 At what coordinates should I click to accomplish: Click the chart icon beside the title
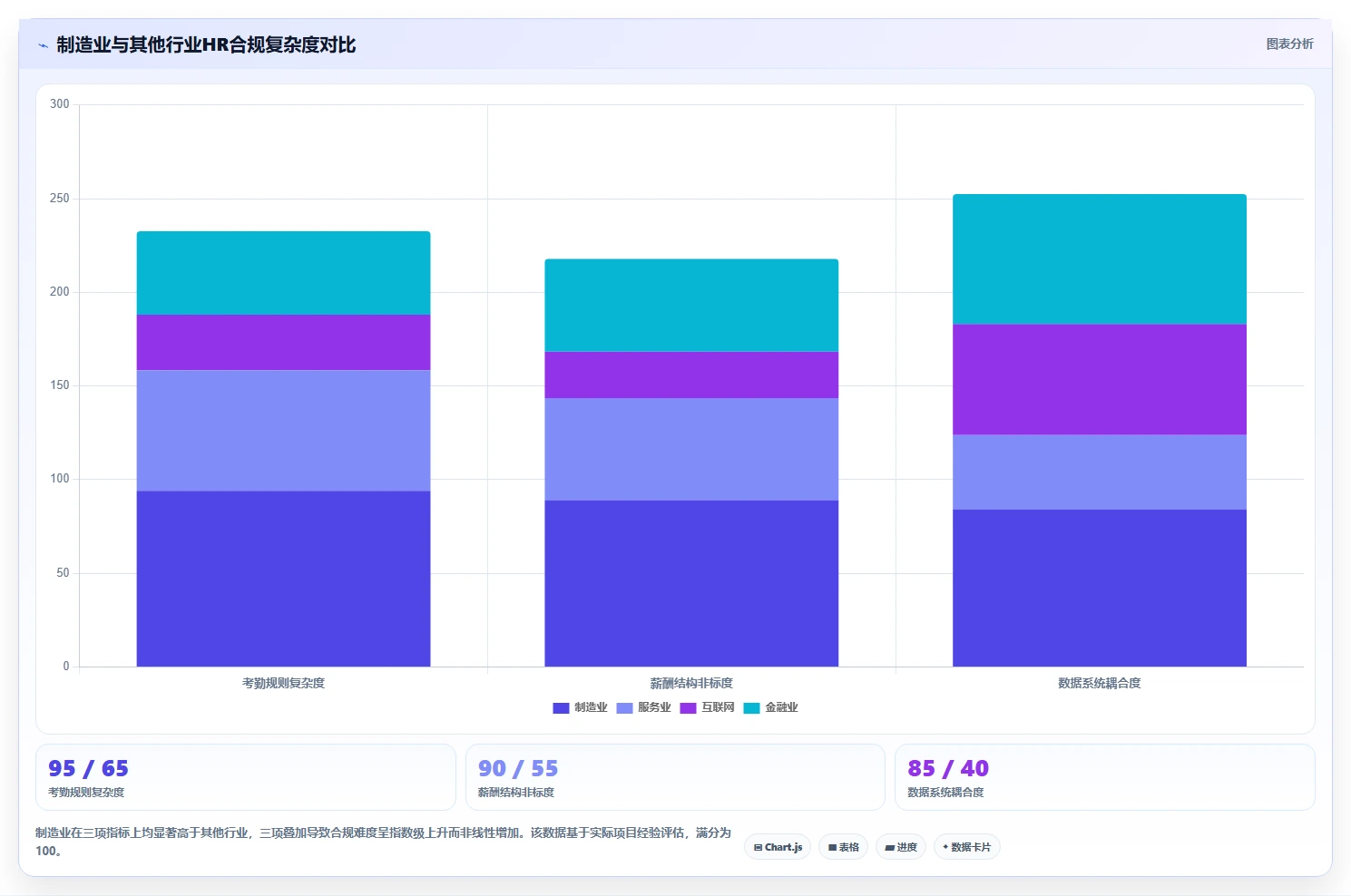(43, 45)
